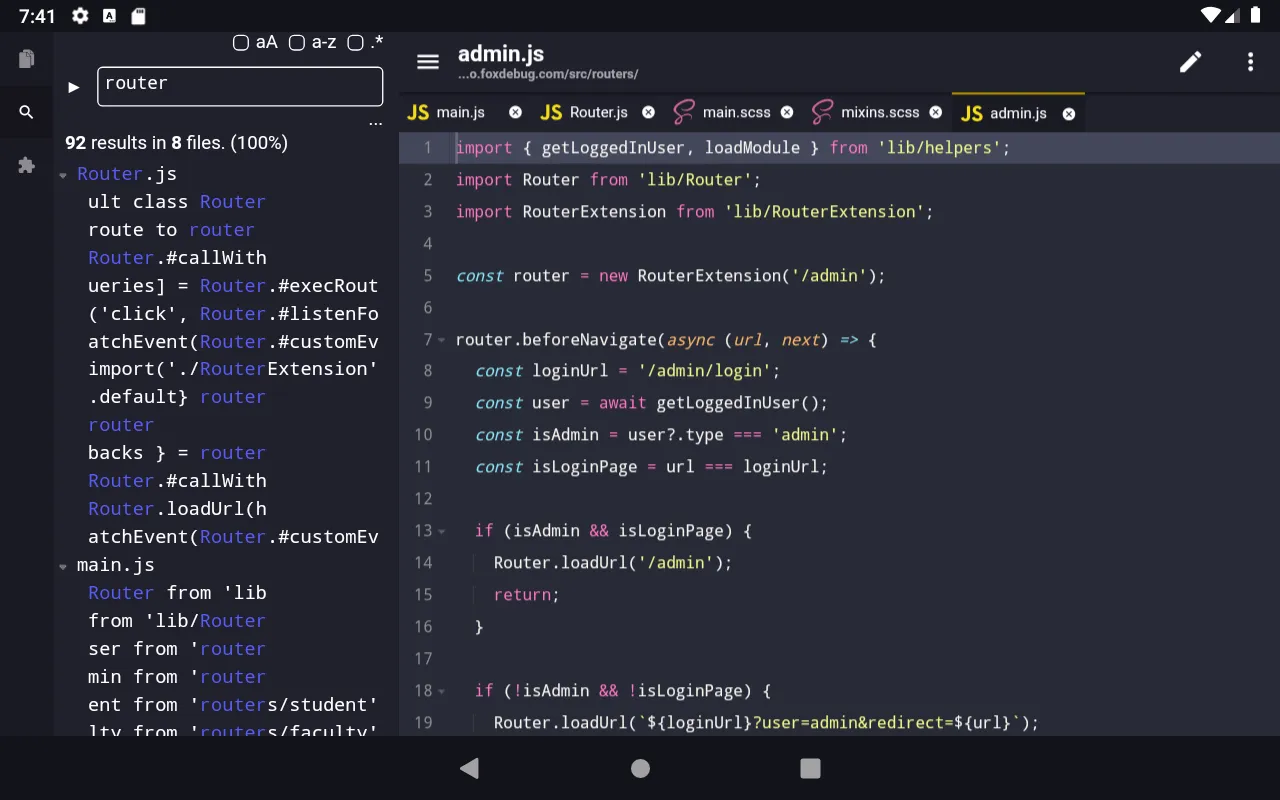Click the '92 results in 8 files' summary
This screenshot has width=1280, height=800.
point(177,143)
